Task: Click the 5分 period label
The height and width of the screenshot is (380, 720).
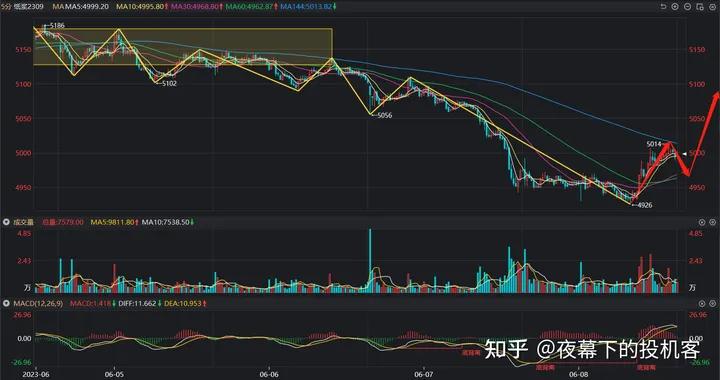Action: (x=6, y=7)
